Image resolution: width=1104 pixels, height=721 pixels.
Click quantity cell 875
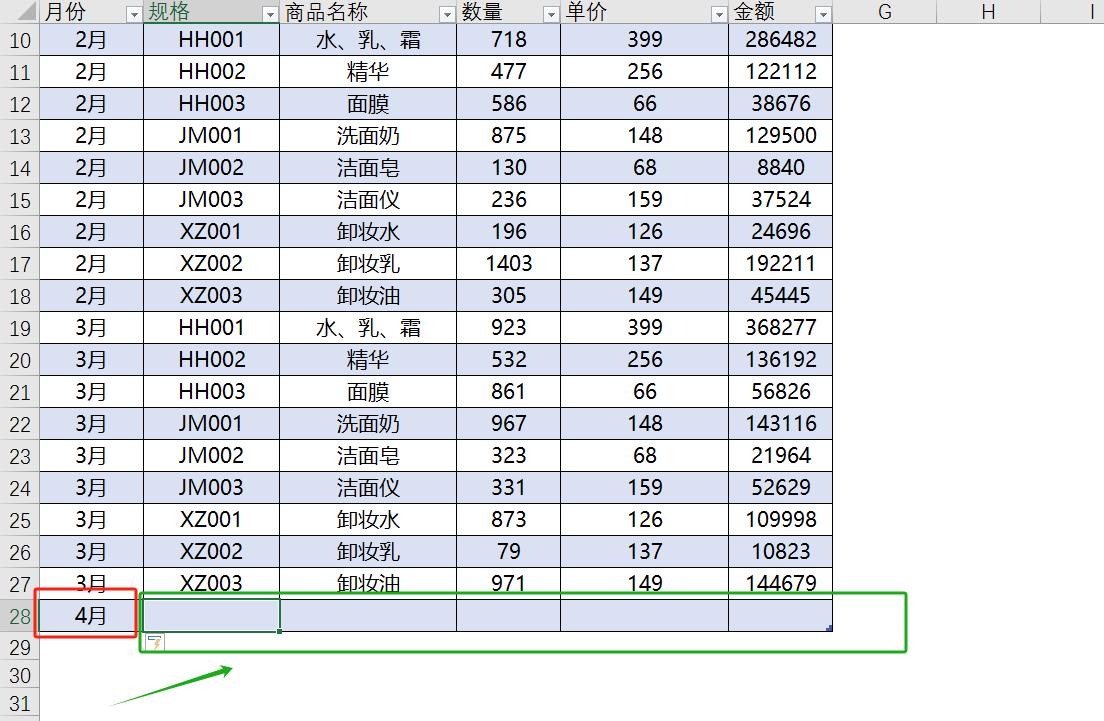point(508,136)
